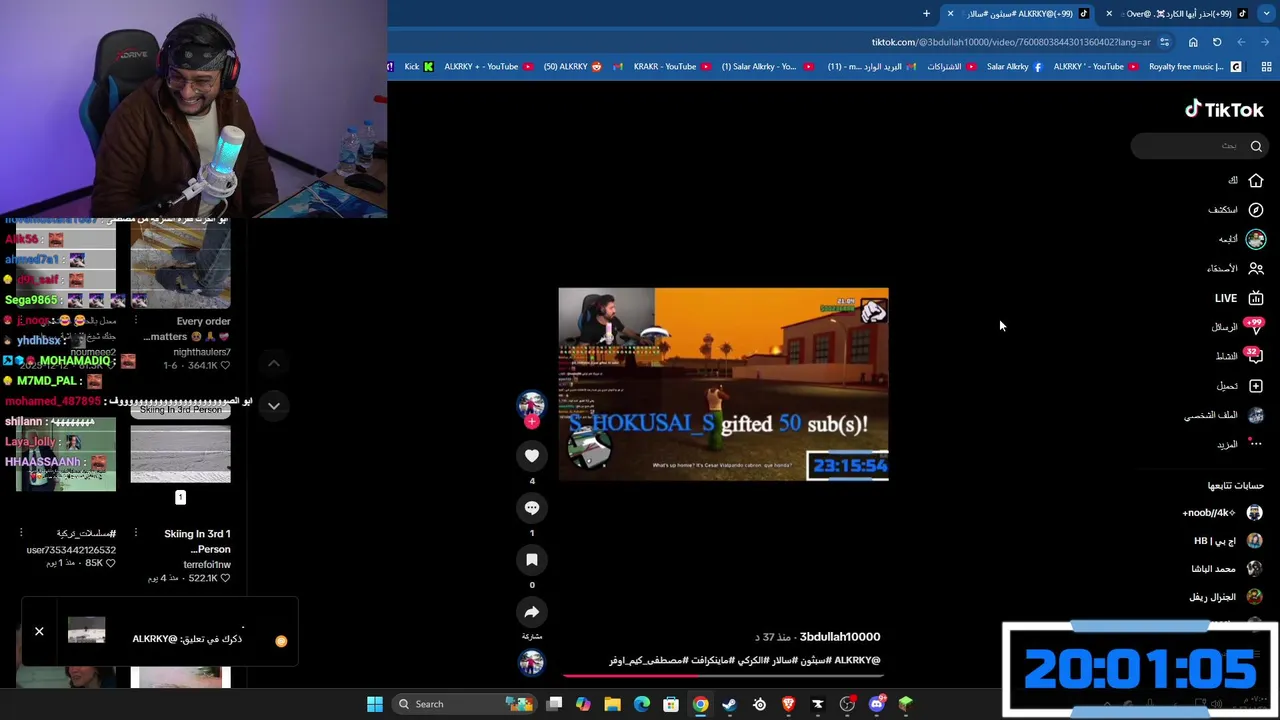1280x720 pixels.
Task: Open TikTok Home (لك) in sidebar
Action: click(x=1256, y=181)
